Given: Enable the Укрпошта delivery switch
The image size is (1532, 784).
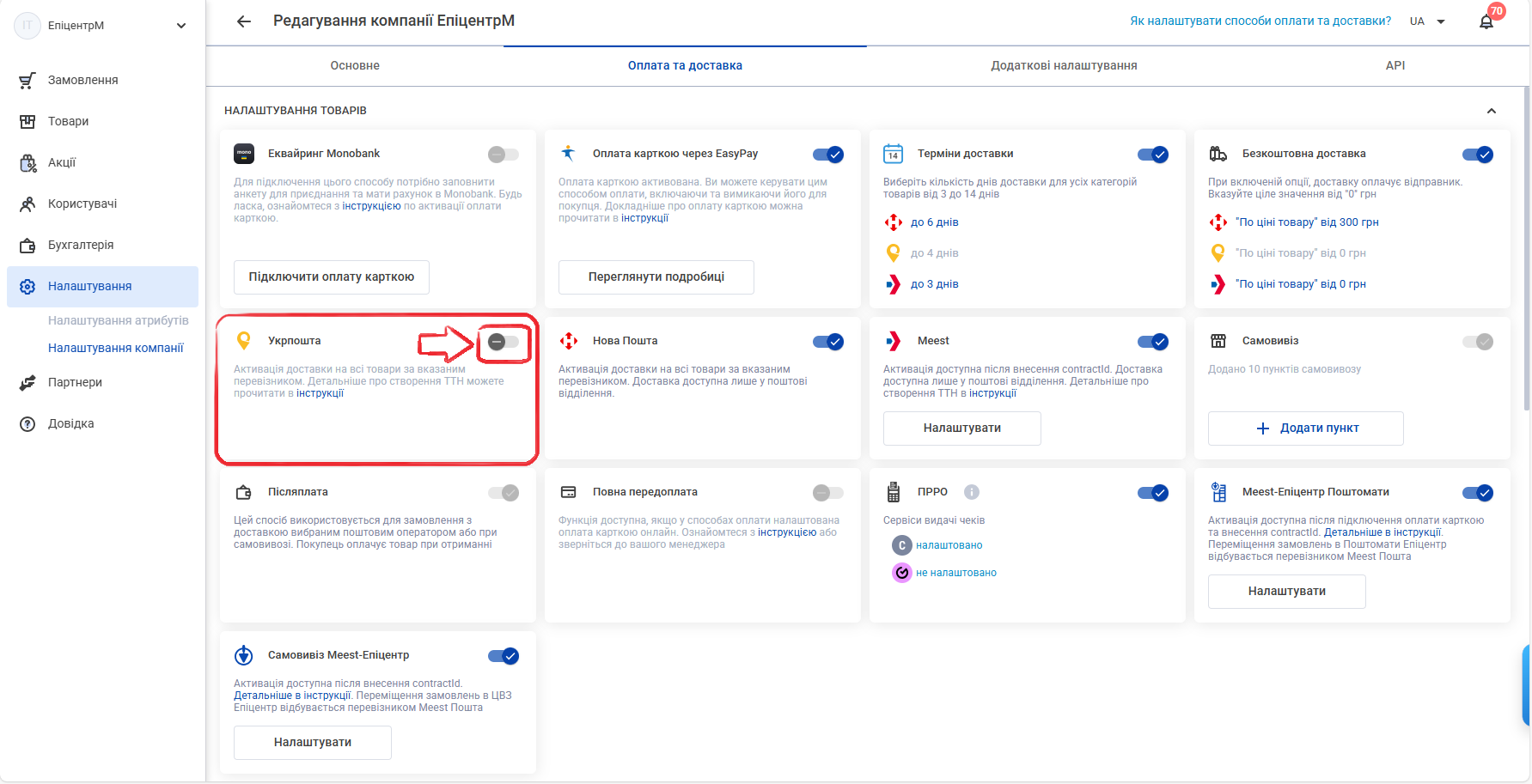Looking at the screenshot, I should pos(504,342).
